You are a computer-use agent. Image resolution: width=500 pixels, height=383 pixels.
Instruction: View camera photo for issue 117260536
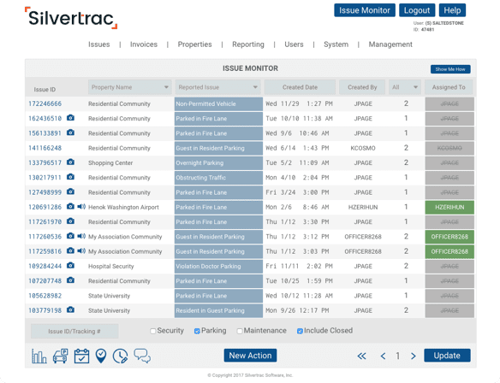(x=70, y=236)
